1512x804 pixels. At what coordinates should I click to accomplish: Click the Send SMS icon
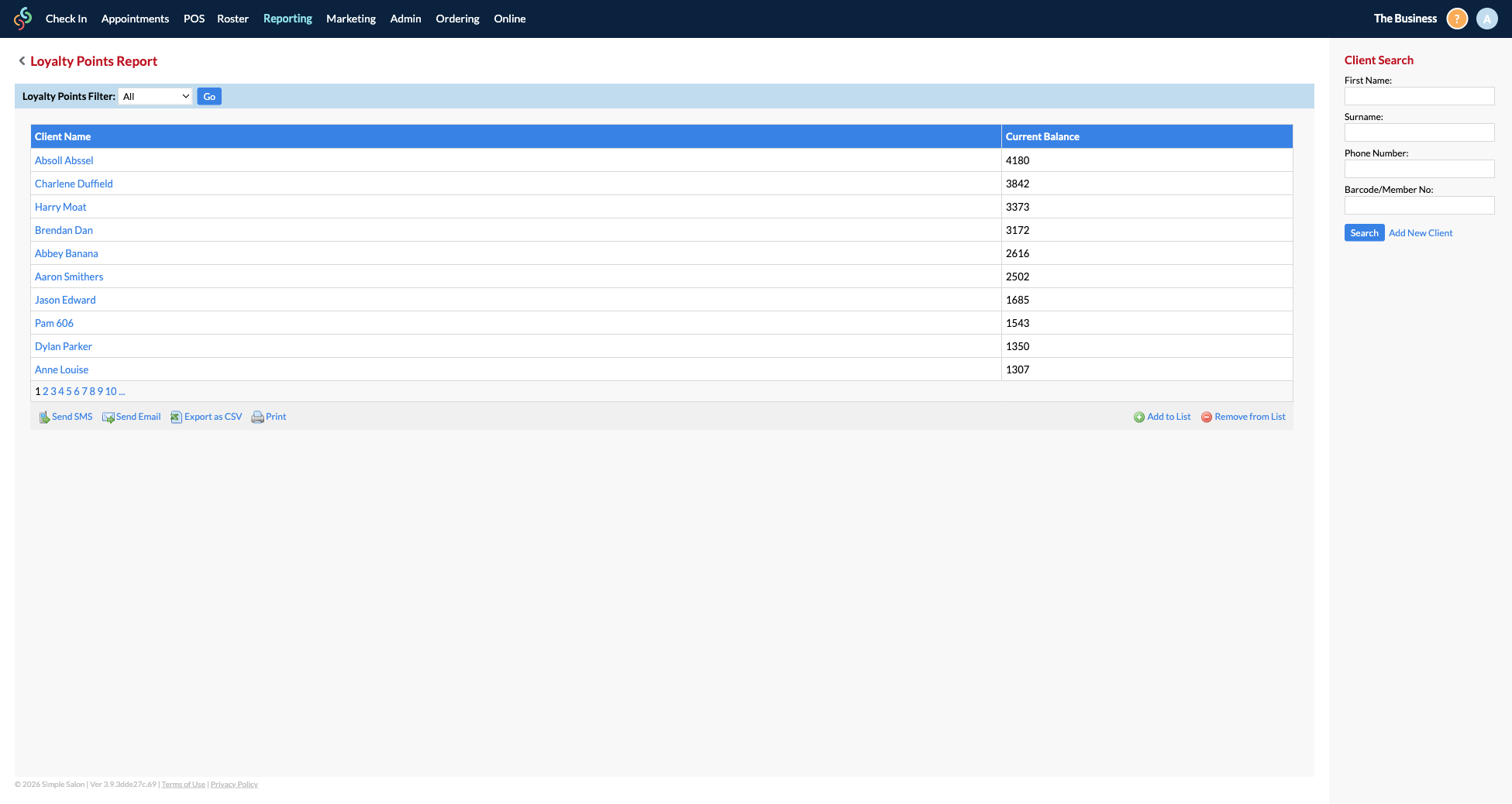(x=44, y=417)
